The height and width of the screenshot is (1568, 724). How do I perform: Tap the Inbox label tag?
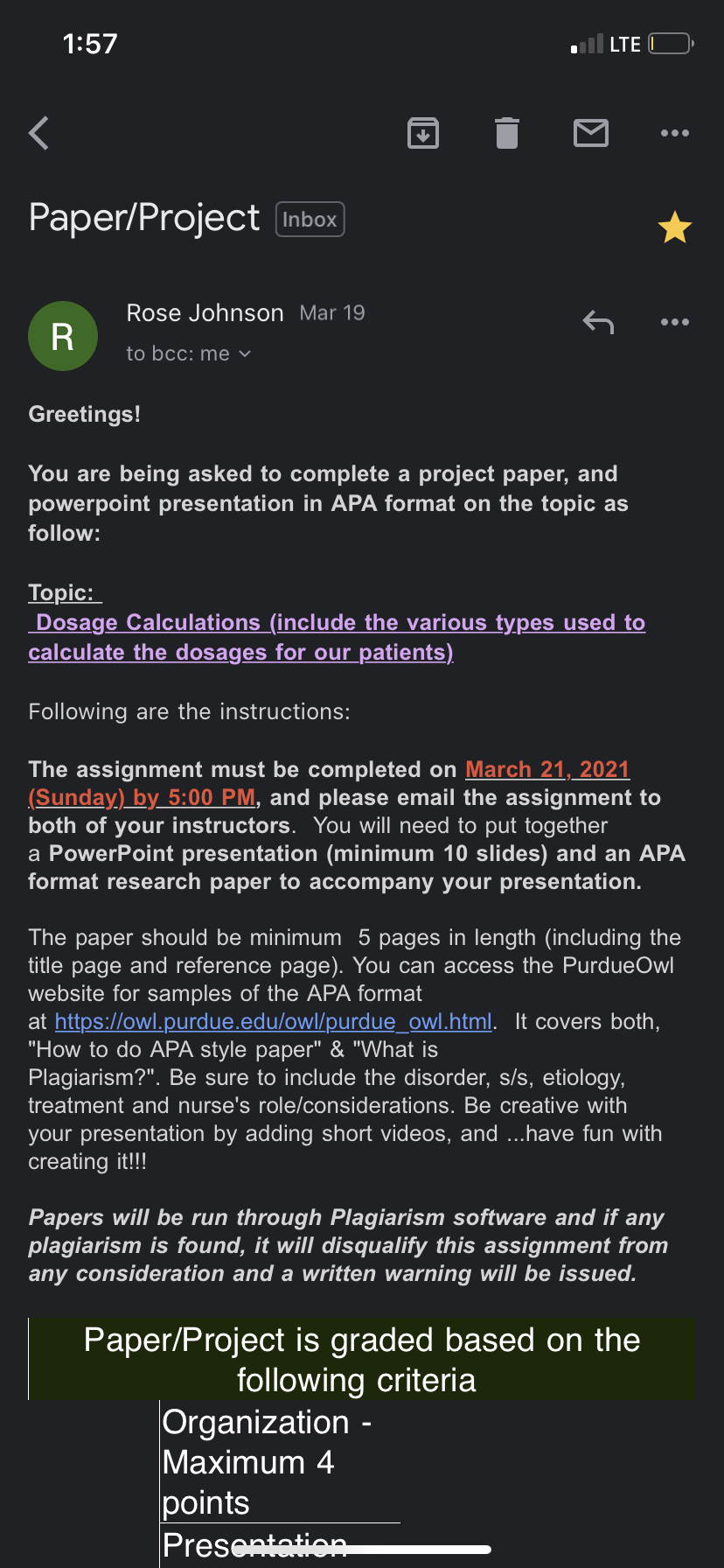[x=310, y=220]
